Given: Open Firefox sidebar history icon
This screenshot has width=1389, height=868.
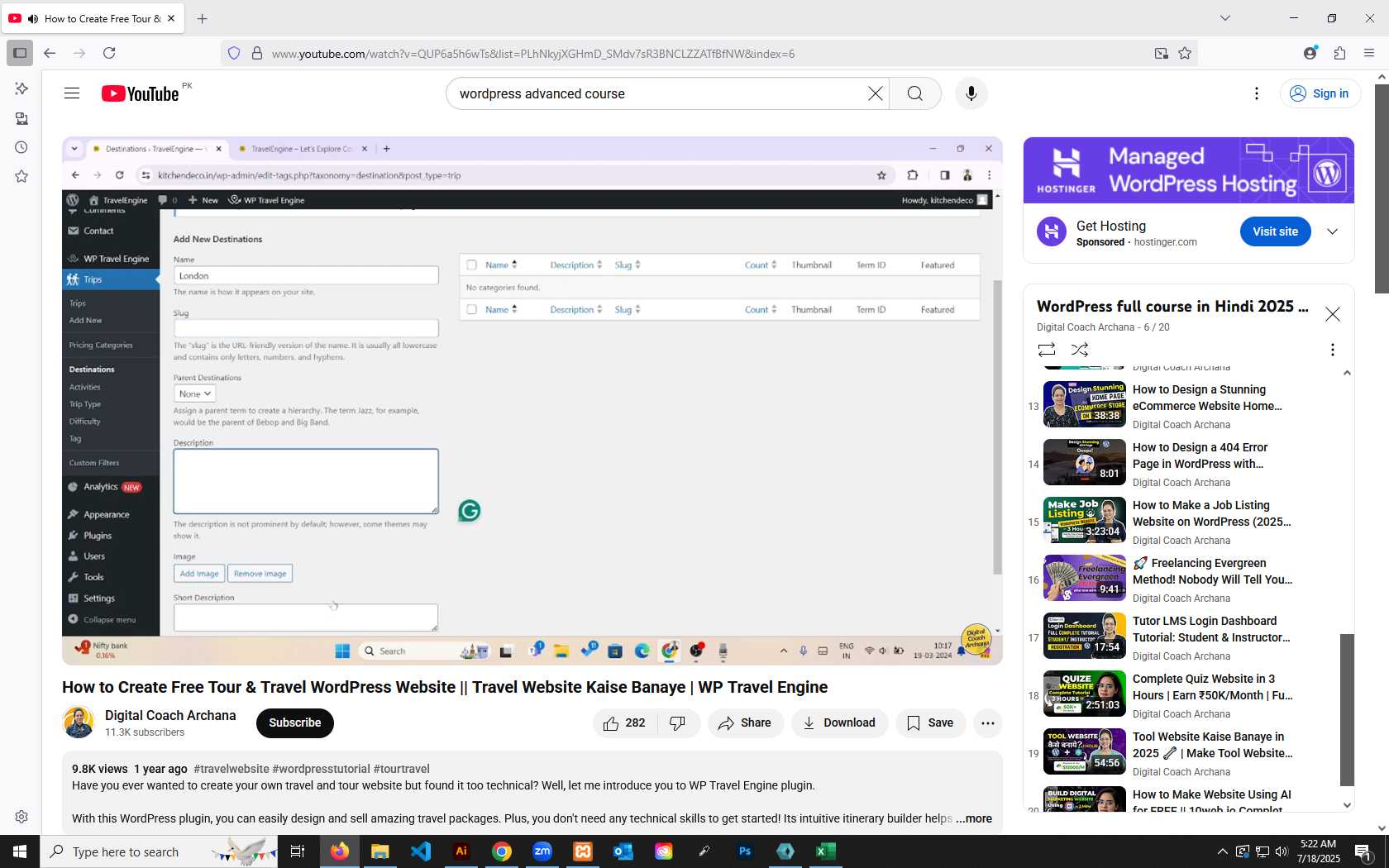Looking at the screenshot, I should 21,148.
